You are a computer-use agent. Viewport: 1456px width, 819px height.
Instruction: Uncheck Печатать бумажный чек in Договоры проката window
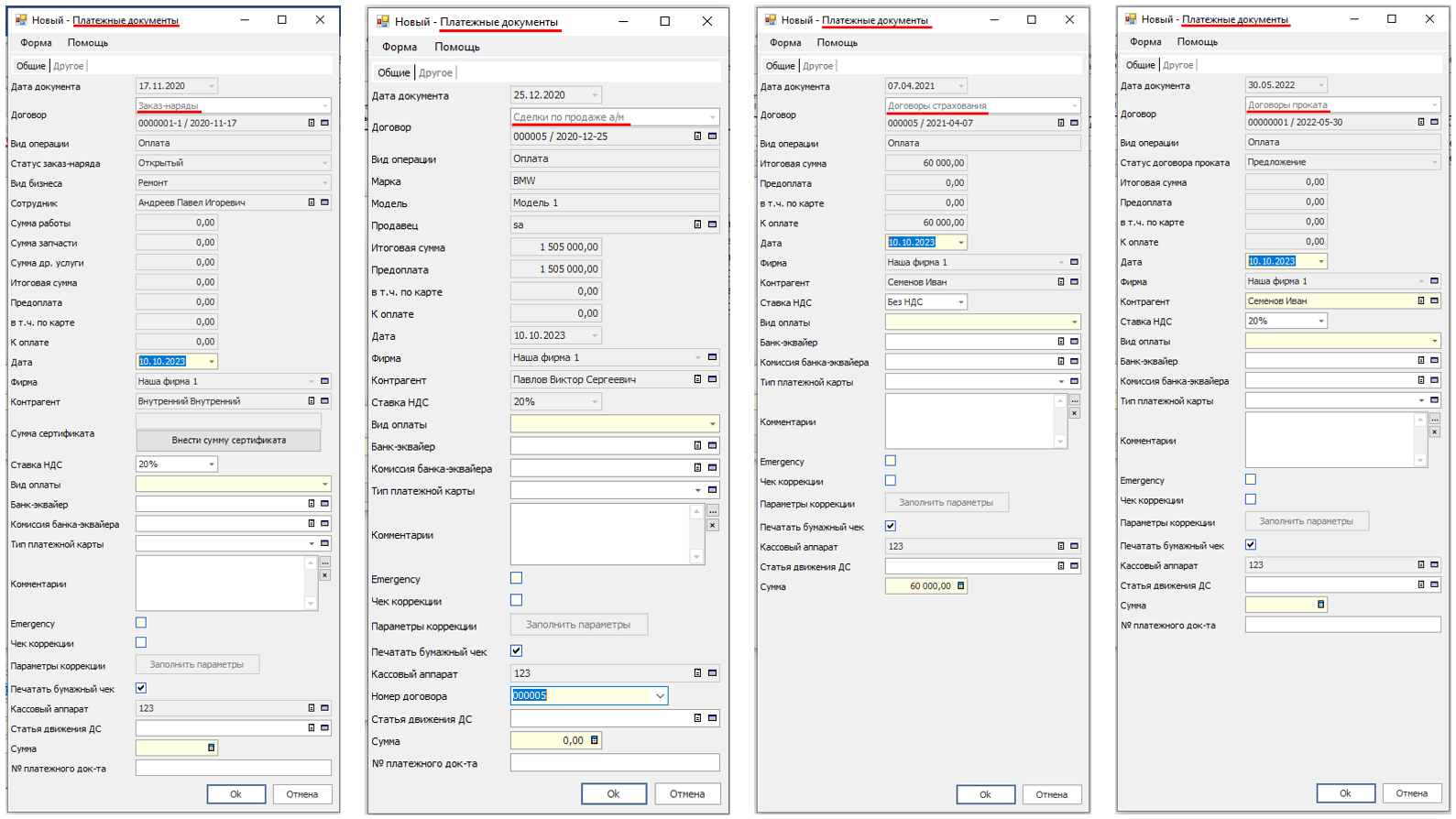[1251, 545]
